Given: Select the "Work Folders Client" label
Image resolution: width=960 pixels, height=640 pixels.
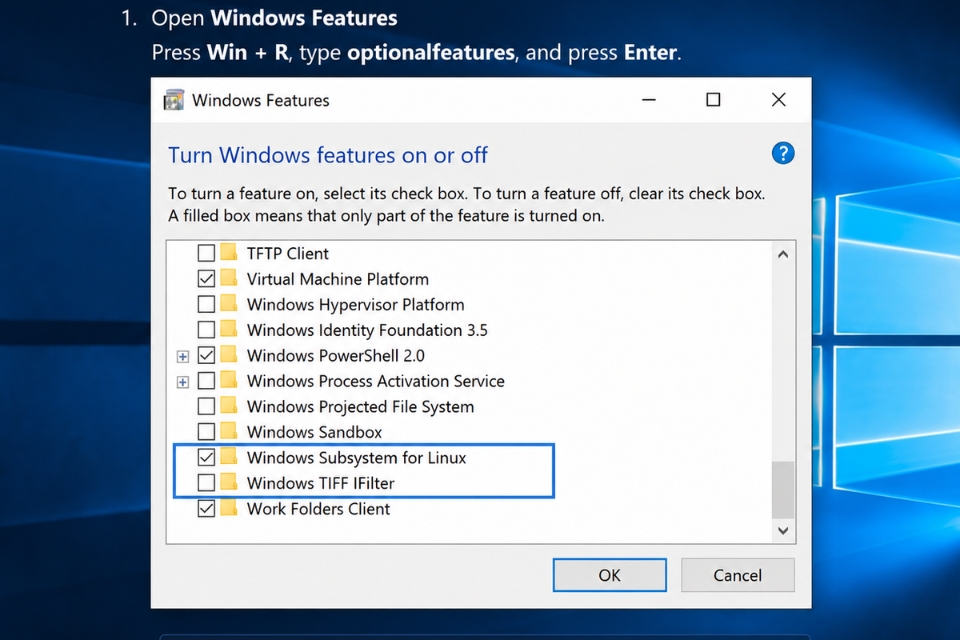Looking at the screenshot, I should (x=318, y=509).
